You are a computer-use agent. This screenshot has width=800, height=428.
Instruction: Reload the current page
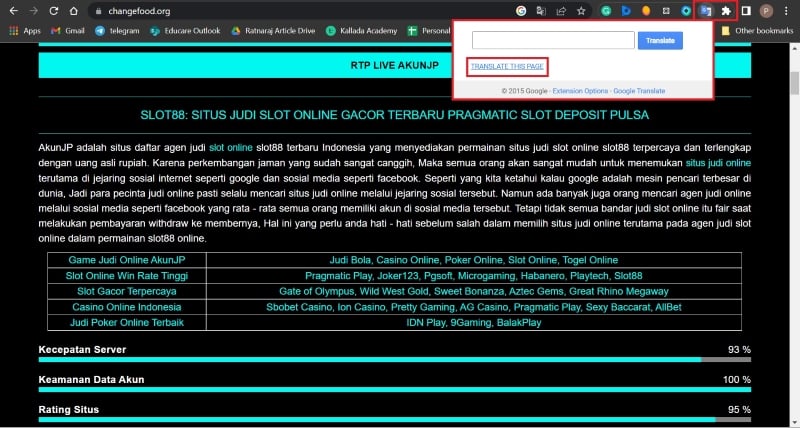coord(54,11)
